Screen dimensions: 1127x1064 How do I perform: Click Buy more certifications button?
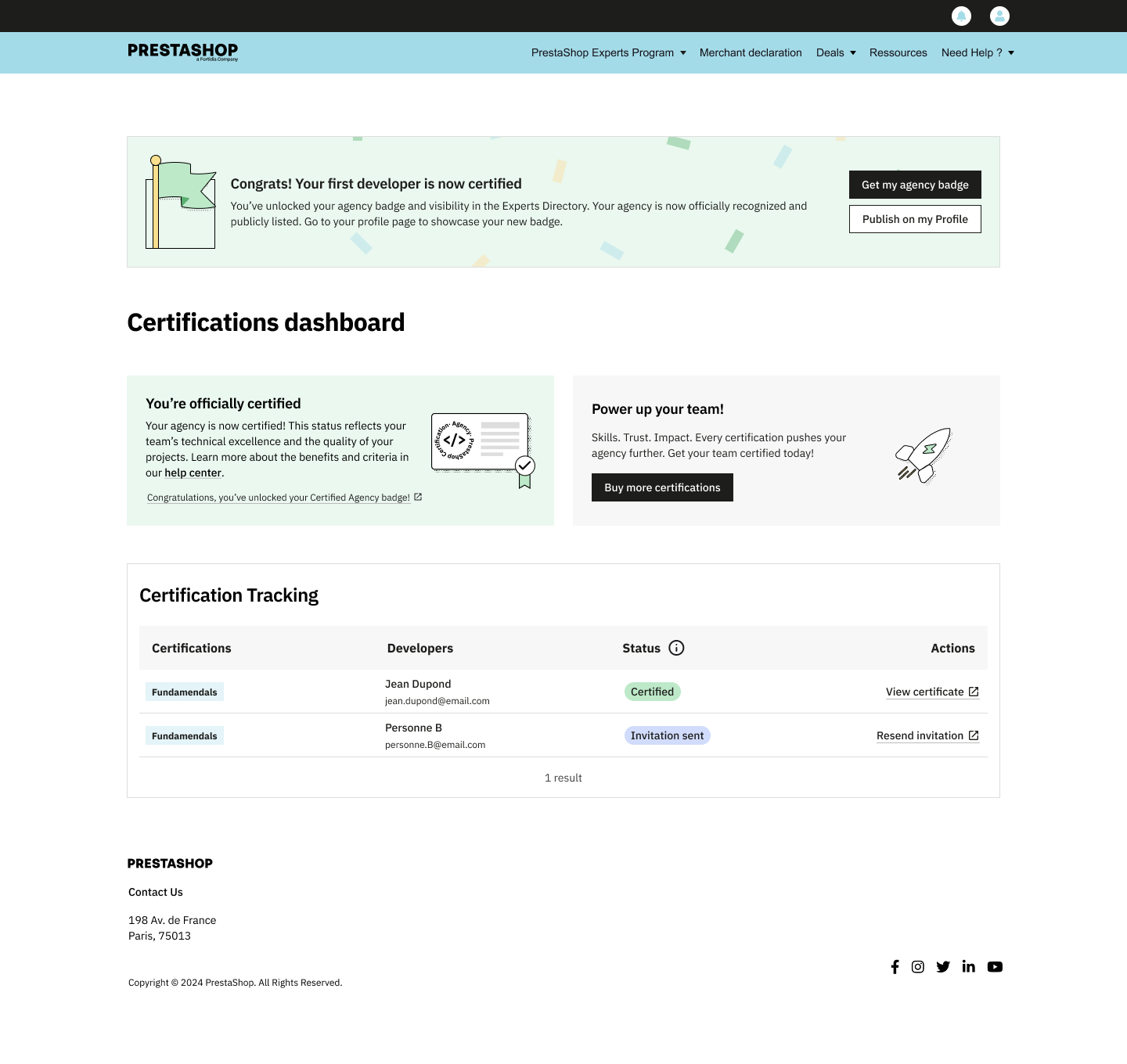662,487
